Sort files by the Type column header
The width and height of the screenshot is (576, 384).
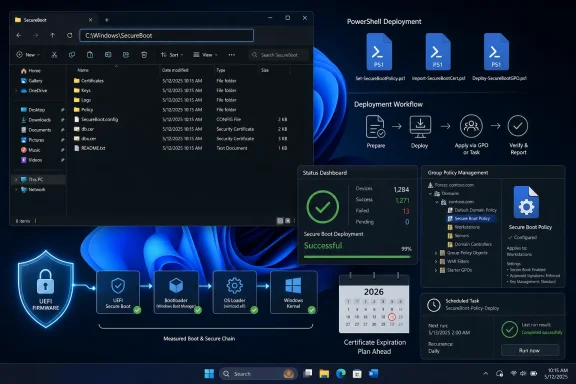click(221, 70)
